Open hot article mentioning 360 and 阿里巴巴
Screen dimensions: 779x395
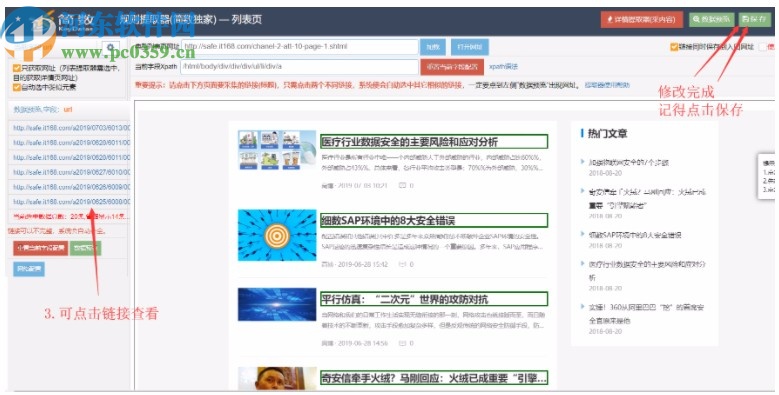point(646,314)
